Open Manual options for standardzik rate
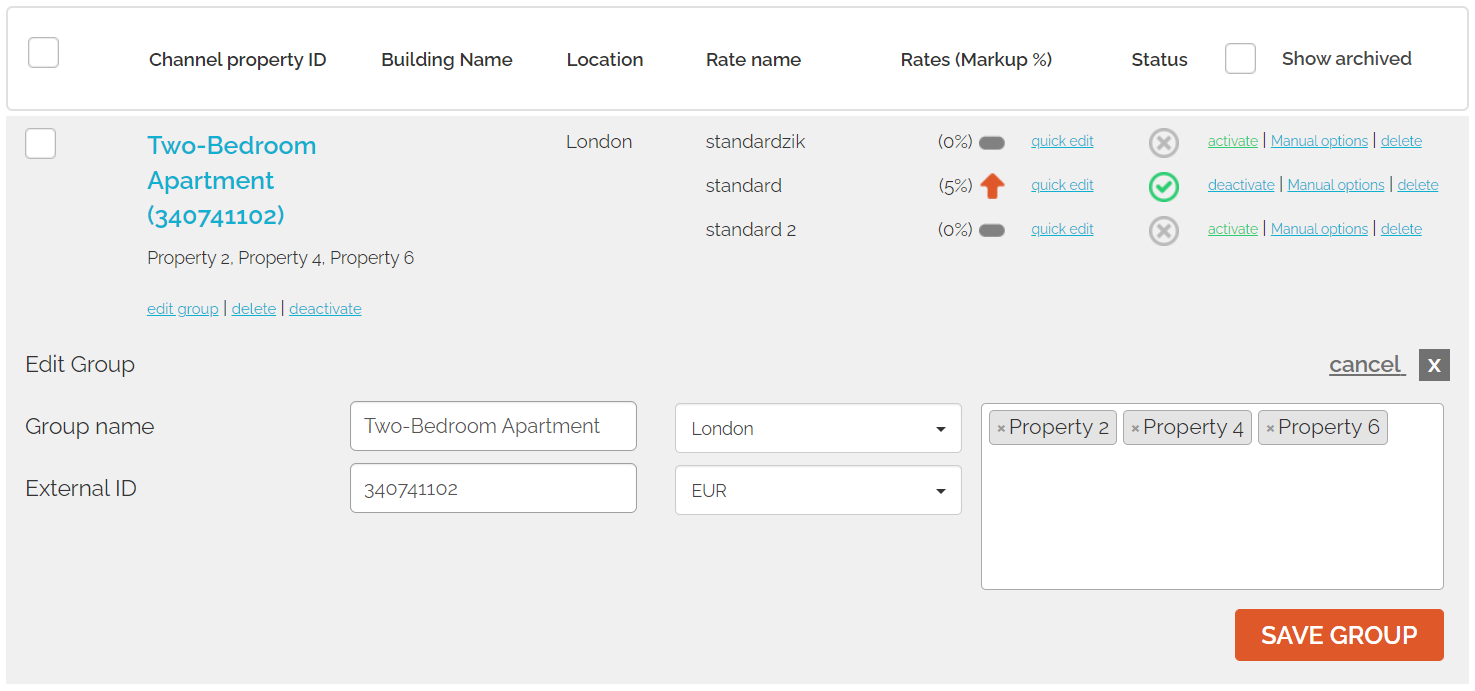Screen dimensions: 1475x691 (x=1319, y=141)
